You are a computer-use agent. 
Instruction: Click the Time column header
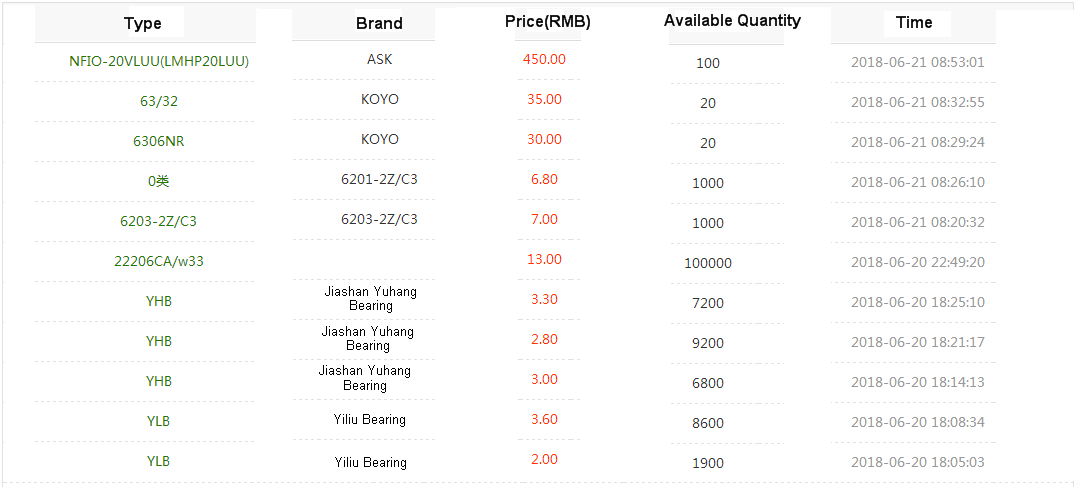tap(914, 23)
